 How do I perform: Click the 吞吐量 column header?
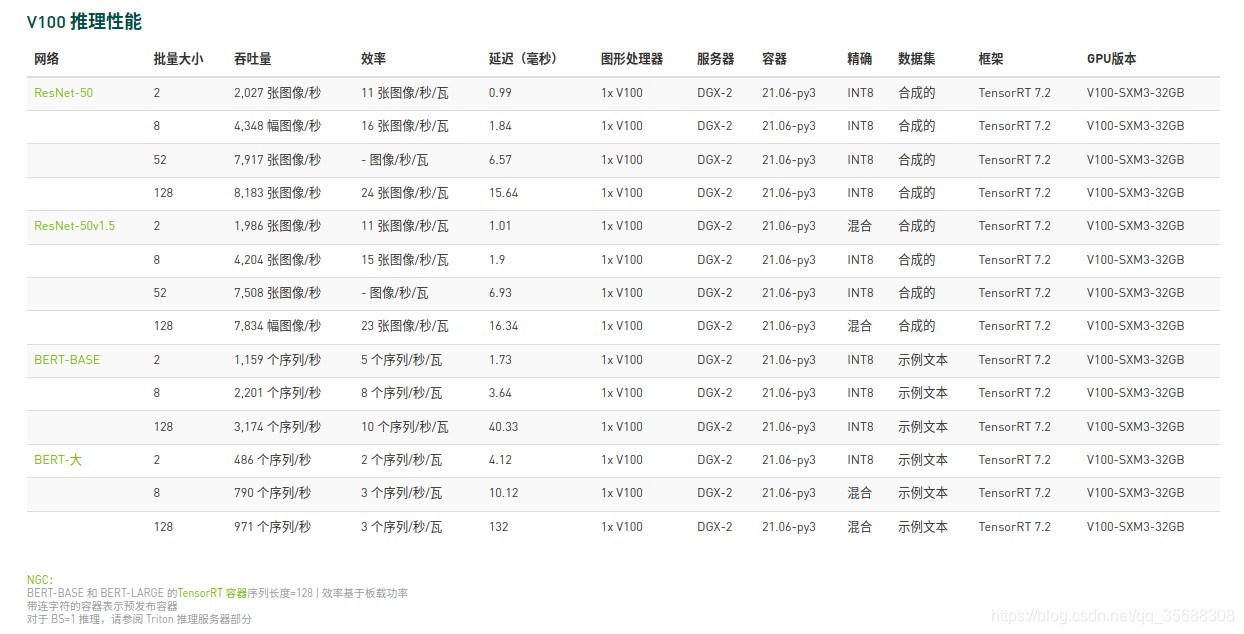(252, 59)
